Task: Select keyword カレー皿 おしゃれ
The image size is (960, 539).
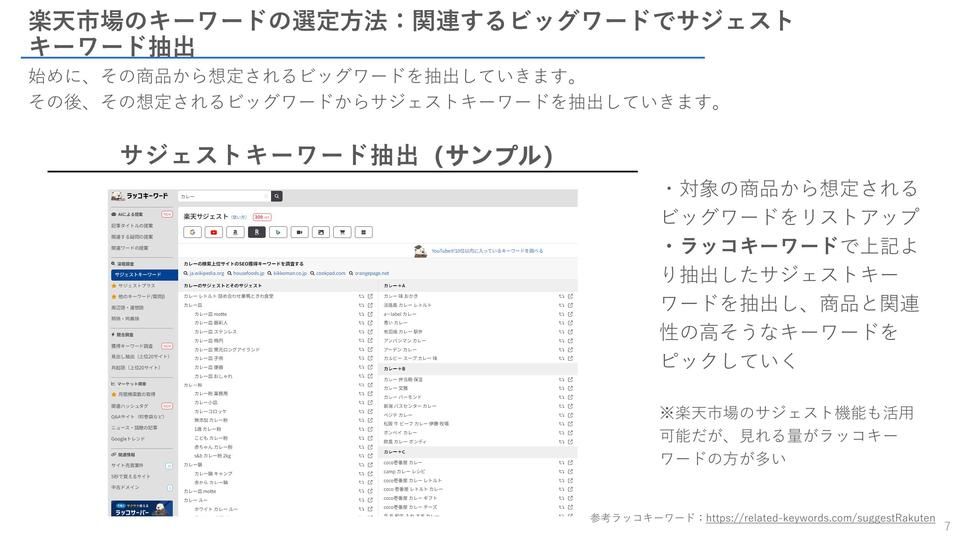Action: 213,376
